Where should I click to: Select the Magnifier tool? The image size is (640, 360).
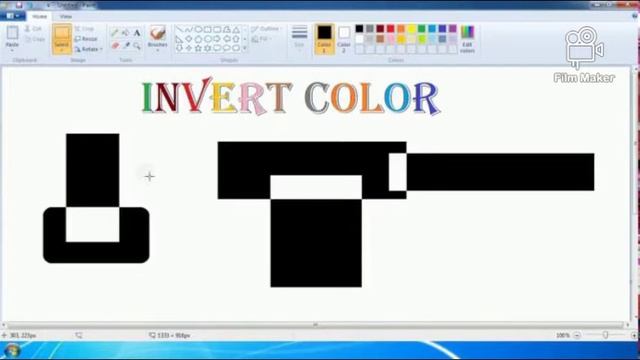(137, 45)
